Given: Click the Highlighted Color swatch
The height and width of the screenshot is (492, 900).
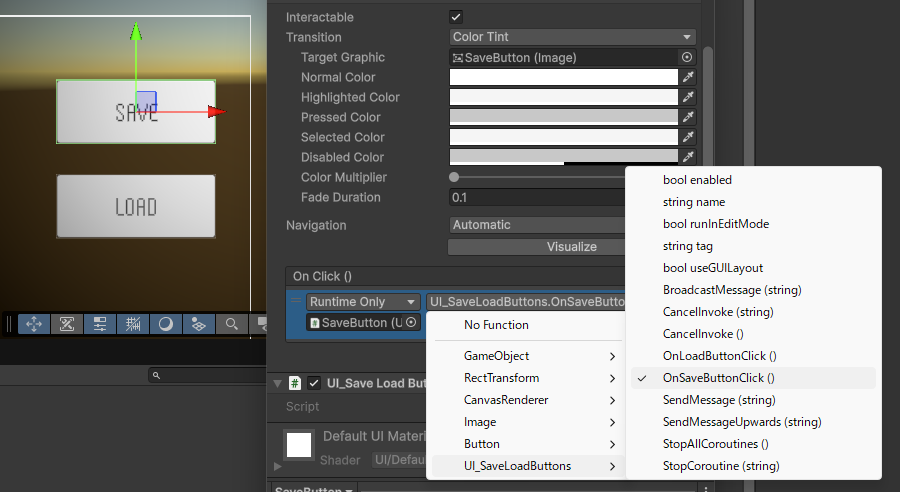Looking at the screenshot, I should click(563, 97).
